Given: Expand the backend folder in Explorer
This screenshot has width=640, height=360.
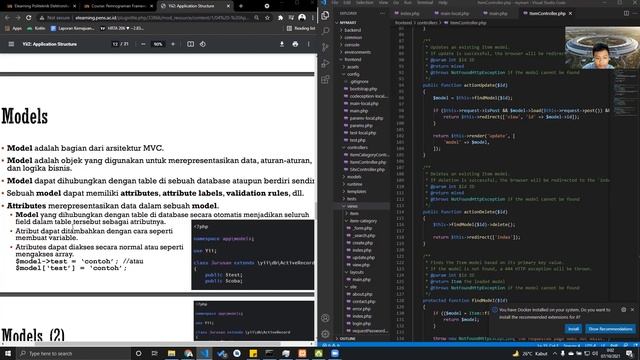Looking at the screenshot, I should 352,30.
